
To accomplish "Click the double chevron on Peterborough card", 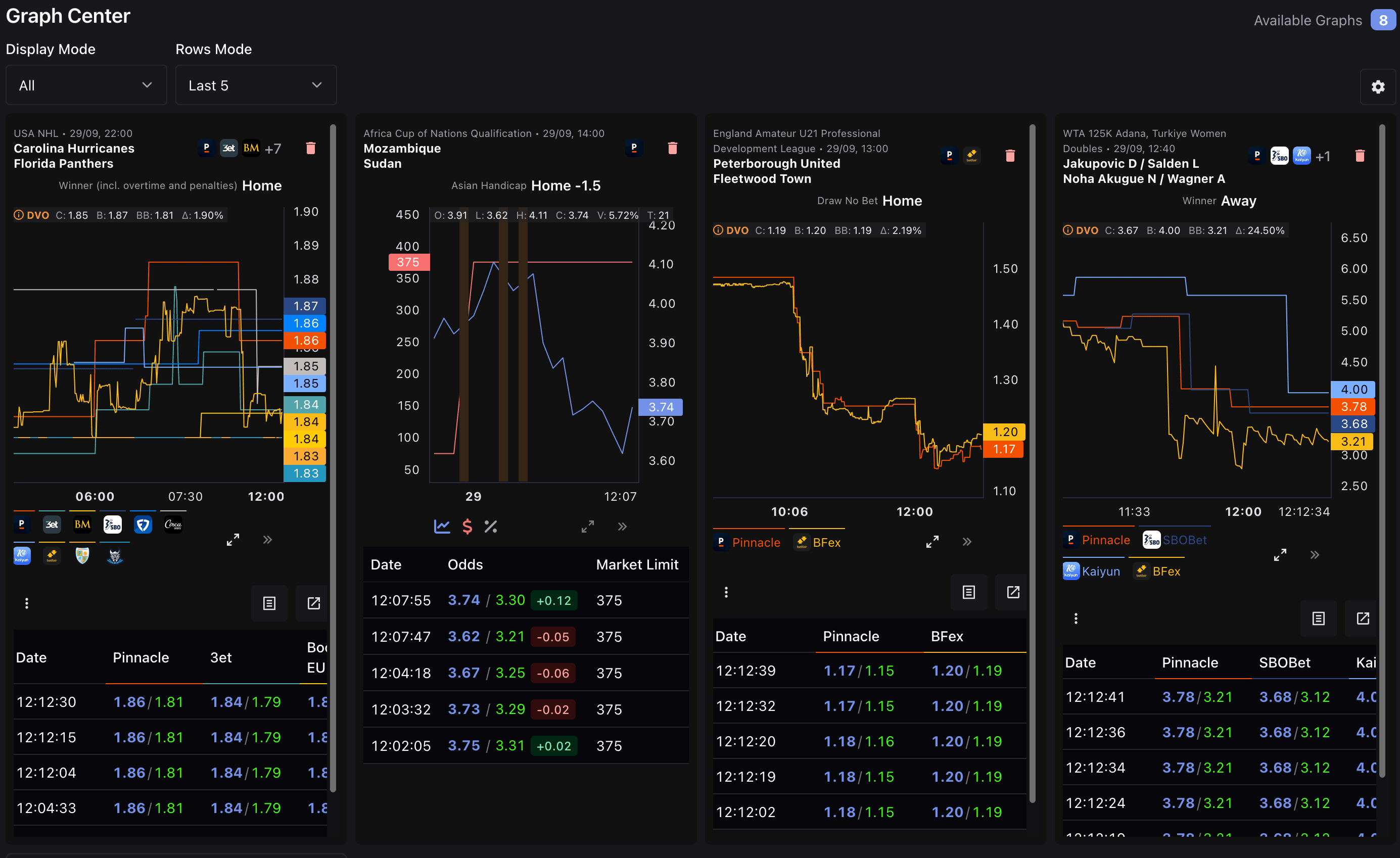I will [967, 542].
